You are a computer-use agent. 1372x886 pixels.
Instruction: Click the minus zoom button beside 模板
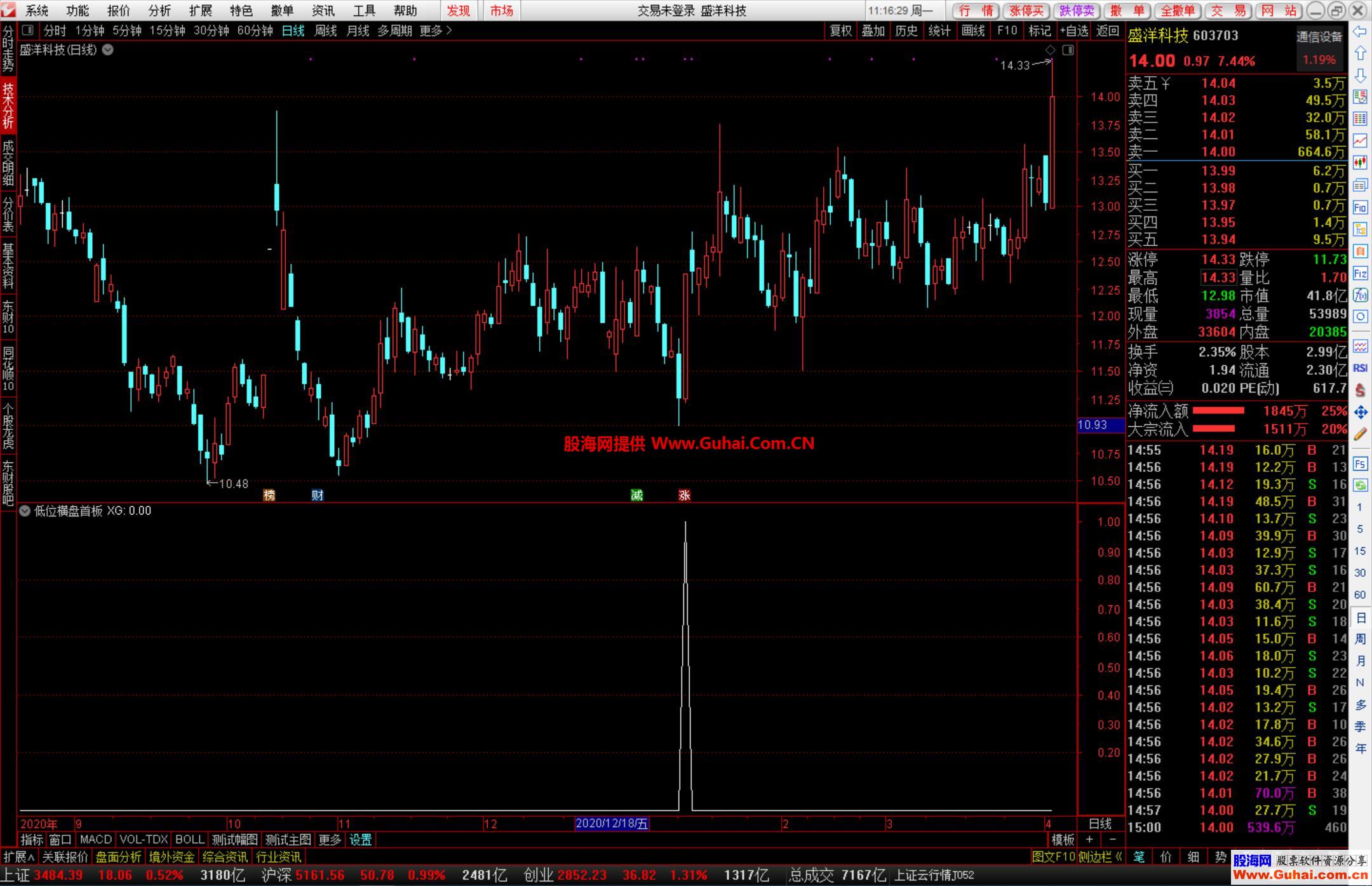point(1112,840)
